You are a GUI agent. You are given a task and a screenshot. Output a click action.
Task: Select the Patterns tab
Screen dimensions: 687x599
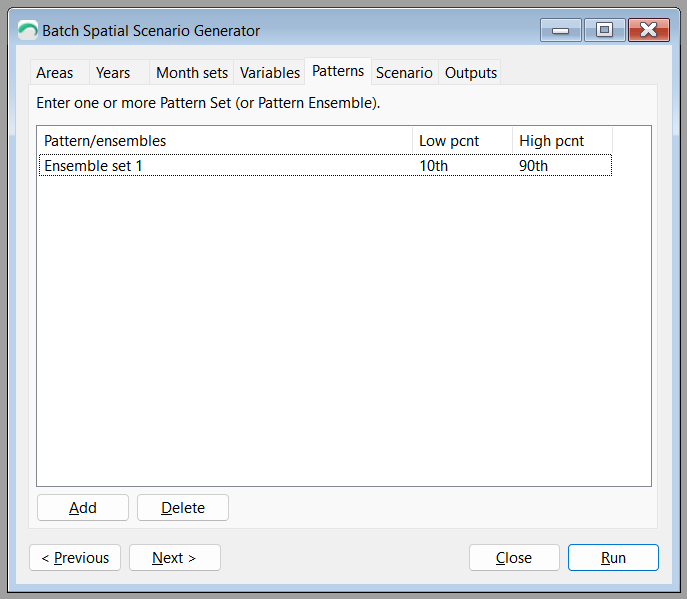(338, 71)
